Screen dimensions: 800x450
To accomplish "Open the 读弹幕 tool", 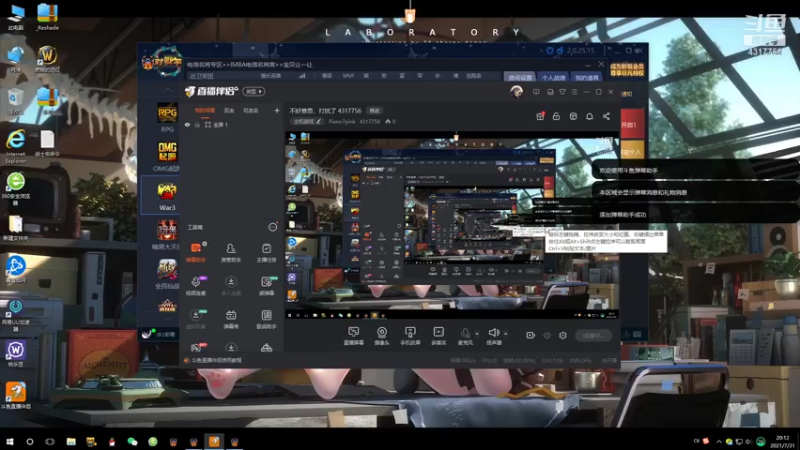I will 266,286.
